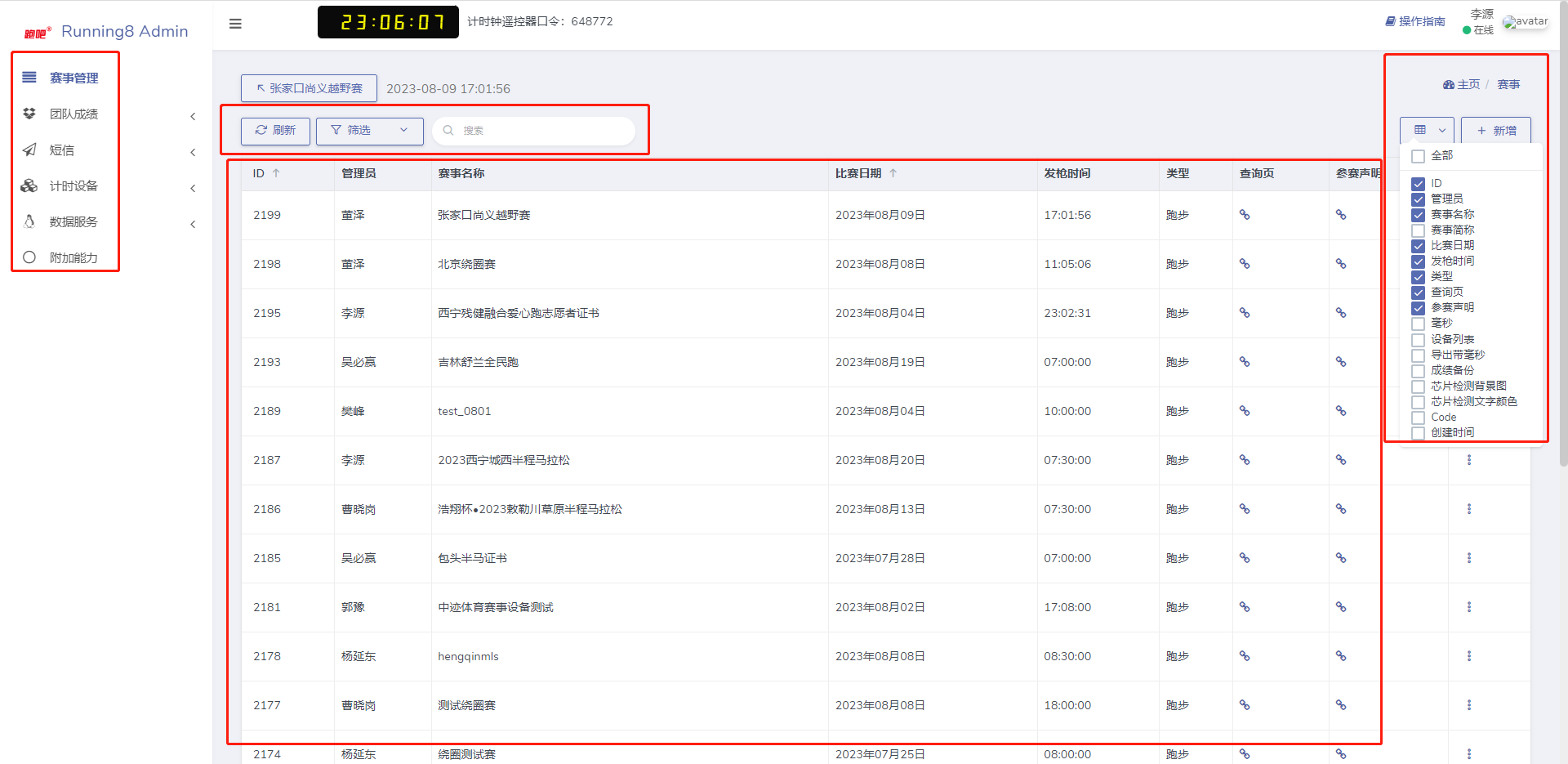Image resolution: width=1568 pixels, height=764 pixels.
Task: Open the 筛选 filter dropdown
Action: coord(370,131)
